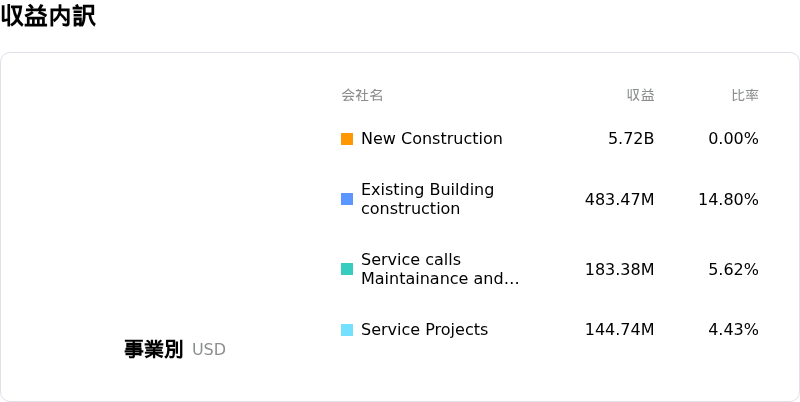Viewport: 800px width, 402px height.
Task: Select the Service Projects row label
Action: click(x=424, y=330)
